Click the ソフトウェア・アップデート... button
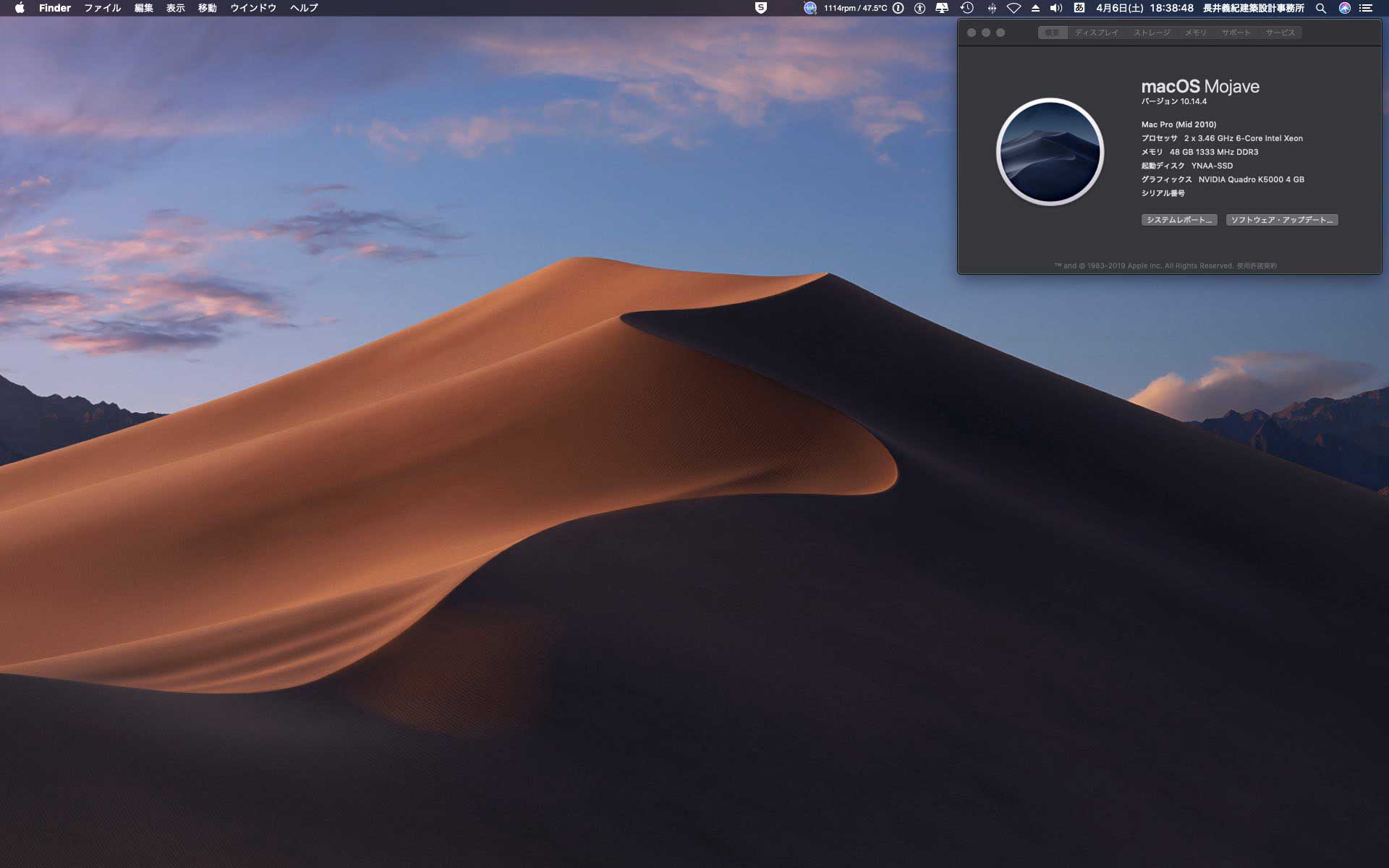This screenshot has height=868, width=1389. [x=1282, y=220]
